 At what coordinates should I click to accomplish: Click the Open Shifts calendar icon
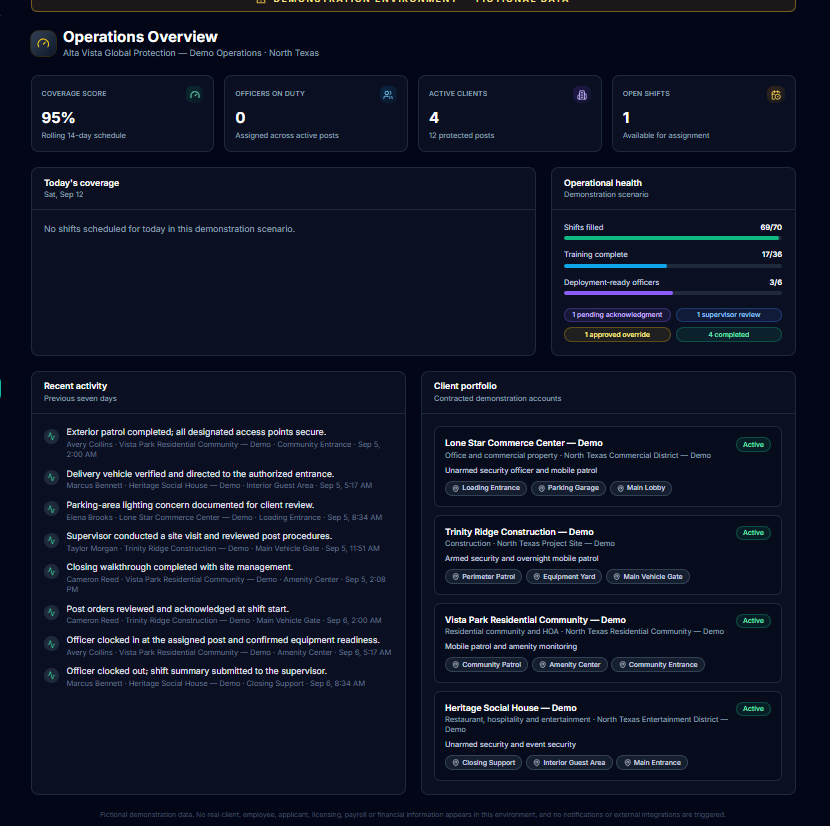775,95
